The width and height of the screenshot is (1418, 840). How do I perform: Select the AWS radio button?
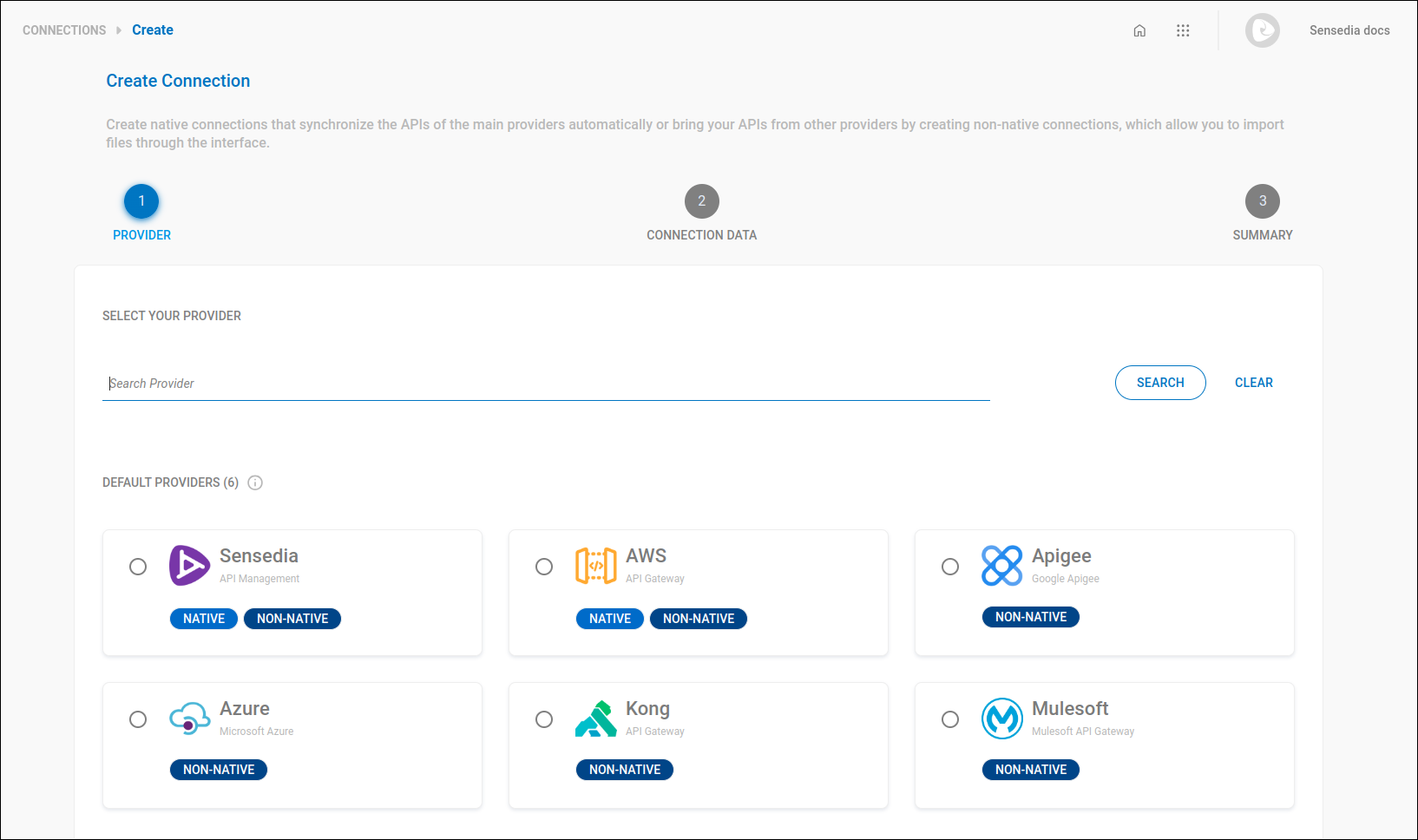tap(544, 567)
